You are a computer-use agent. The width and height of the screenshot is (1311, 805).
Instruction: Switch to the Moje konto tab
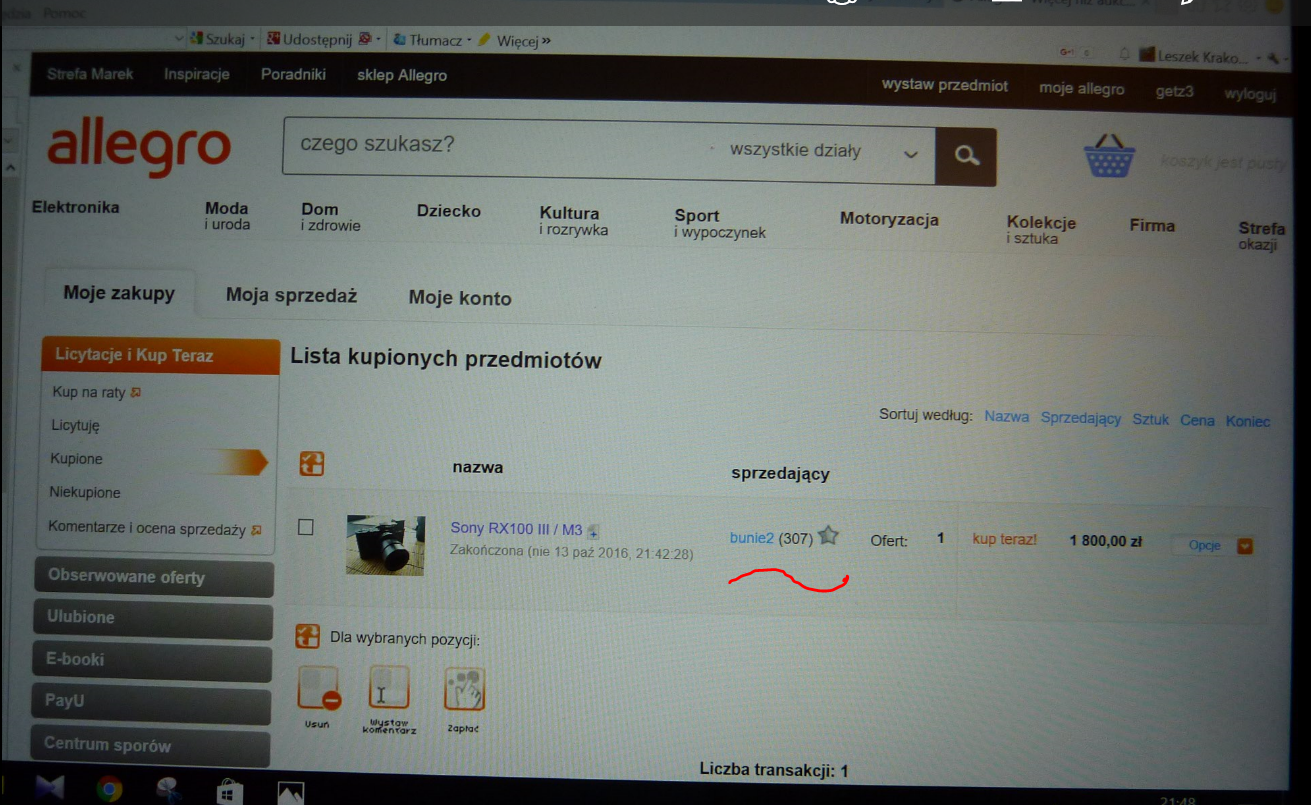(x=460, y=298)
